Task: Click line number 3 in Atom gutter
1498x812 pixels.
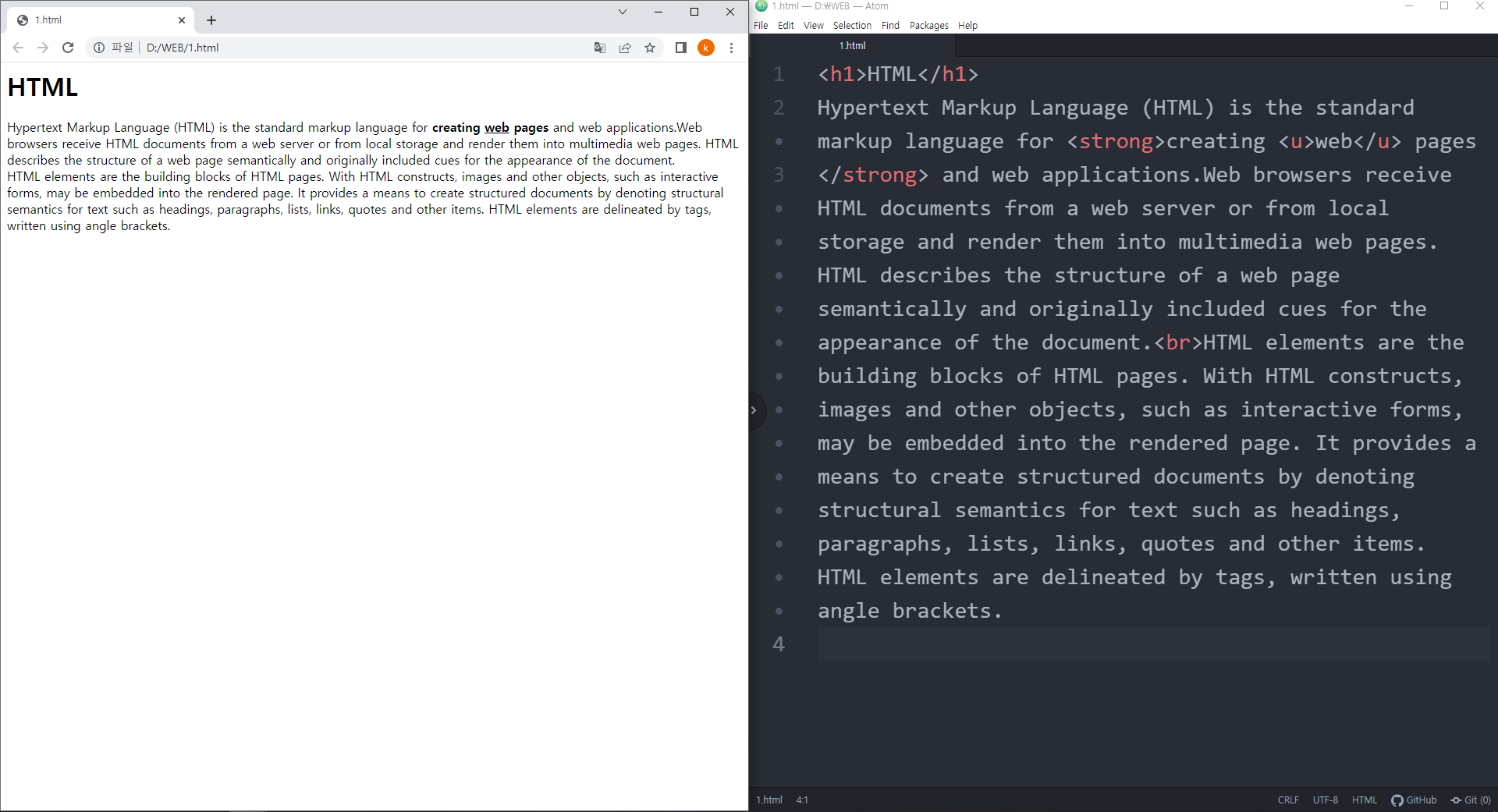Action: pos(779,176)
